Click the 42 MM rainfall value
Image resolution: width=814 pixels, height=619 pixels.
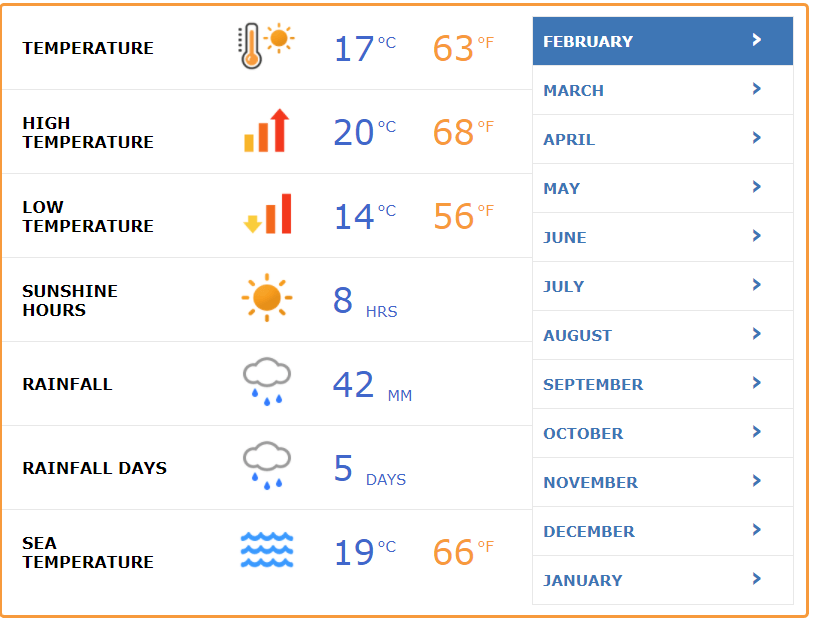pos(371,385)
